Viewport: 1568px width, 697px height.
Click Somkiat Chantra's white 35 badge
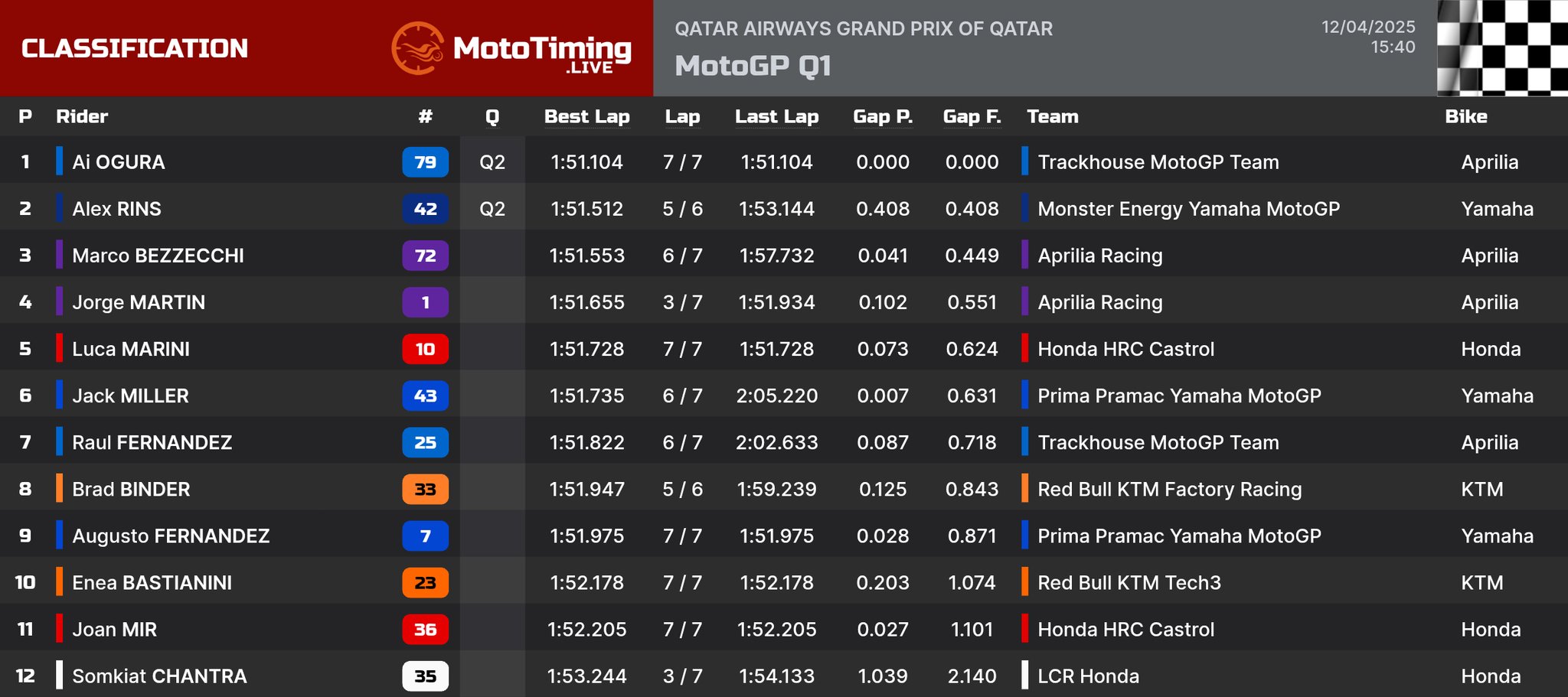(425, 676)
